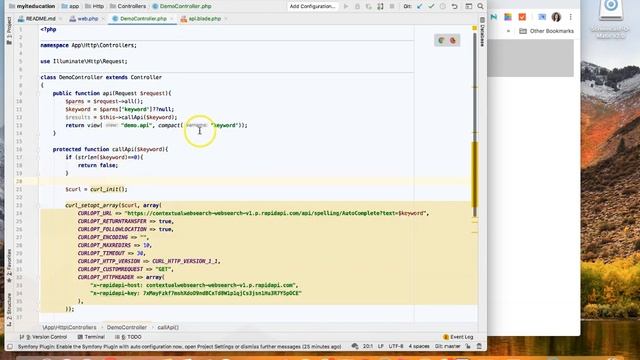Click the trash icon in the status bar
Viewport: 640px width, 360px height.
(479, 346)
